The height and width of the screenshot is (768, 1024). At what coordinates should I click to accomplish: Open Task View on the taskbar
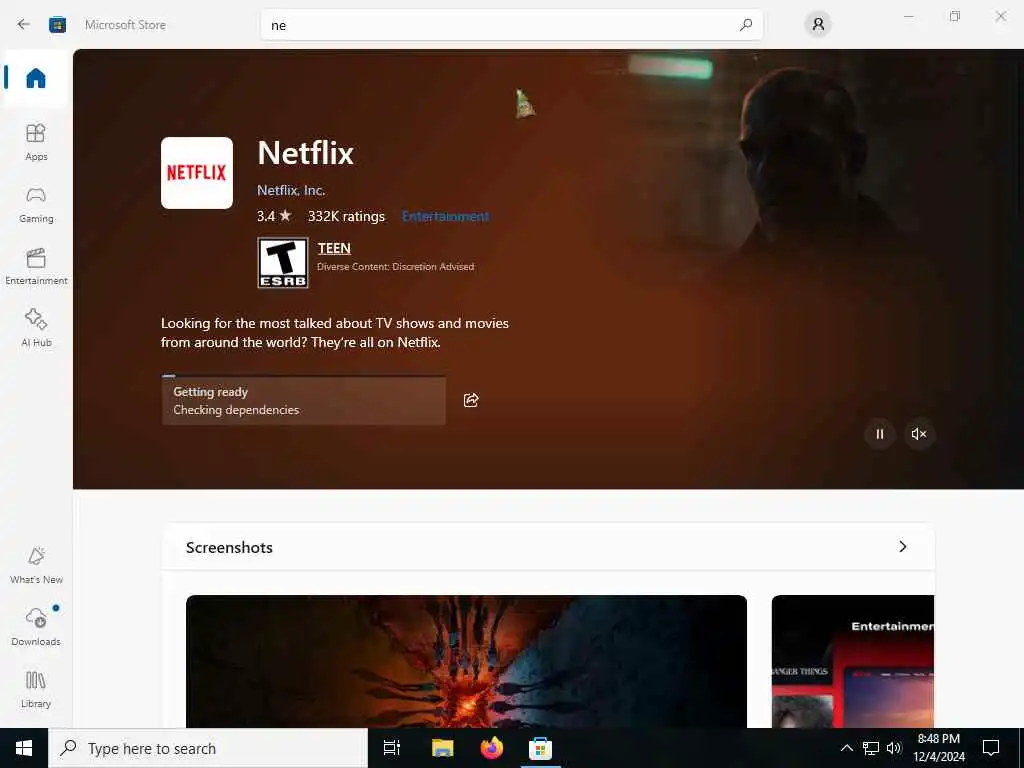click(392, 748)
